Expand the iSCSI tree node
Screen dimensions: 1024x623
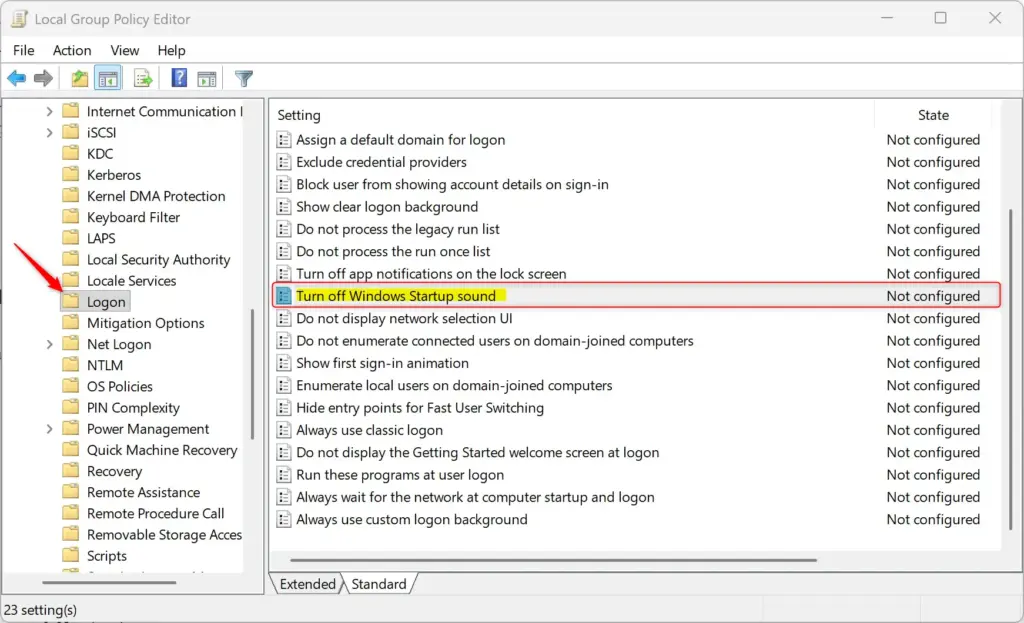50,133
